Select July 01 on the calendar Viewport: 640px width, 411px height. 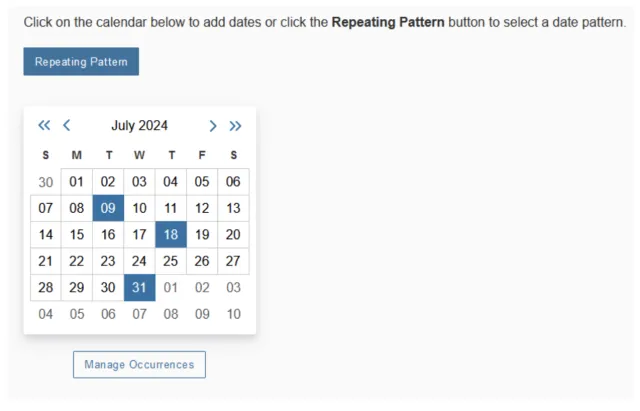pyautogui.click(x=77, y=182)
